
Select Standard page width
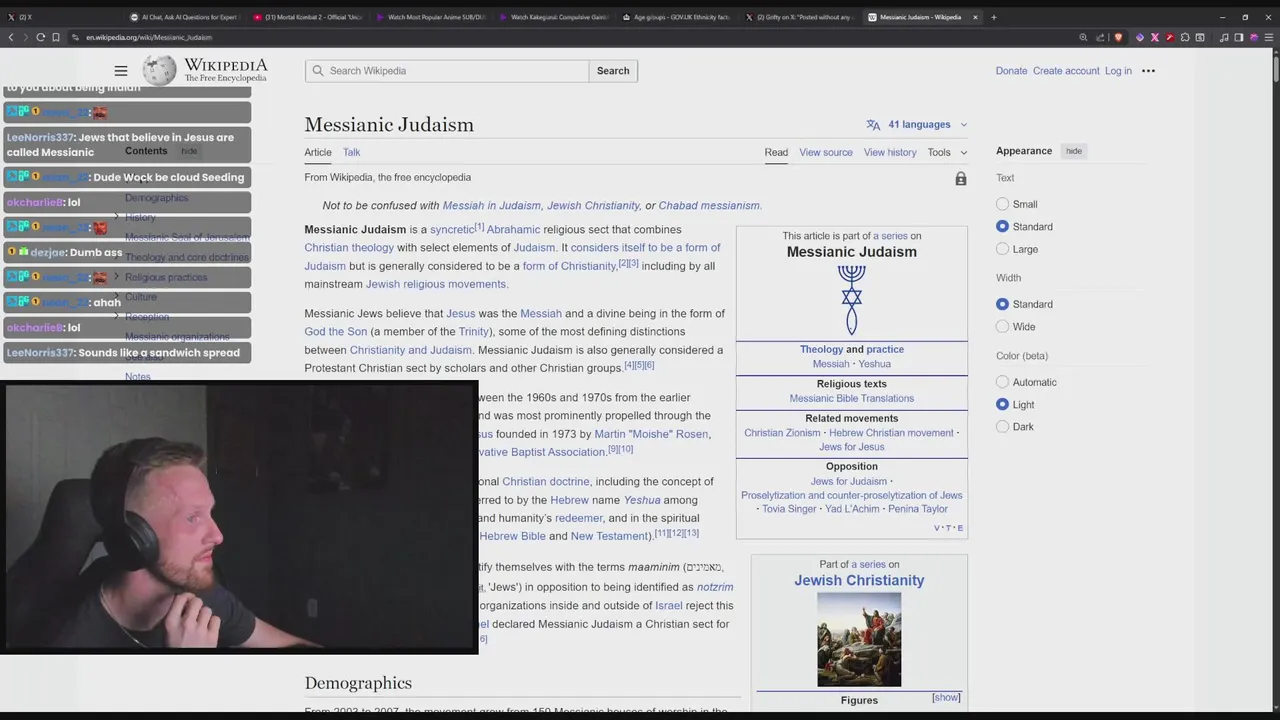(1002, 304)
